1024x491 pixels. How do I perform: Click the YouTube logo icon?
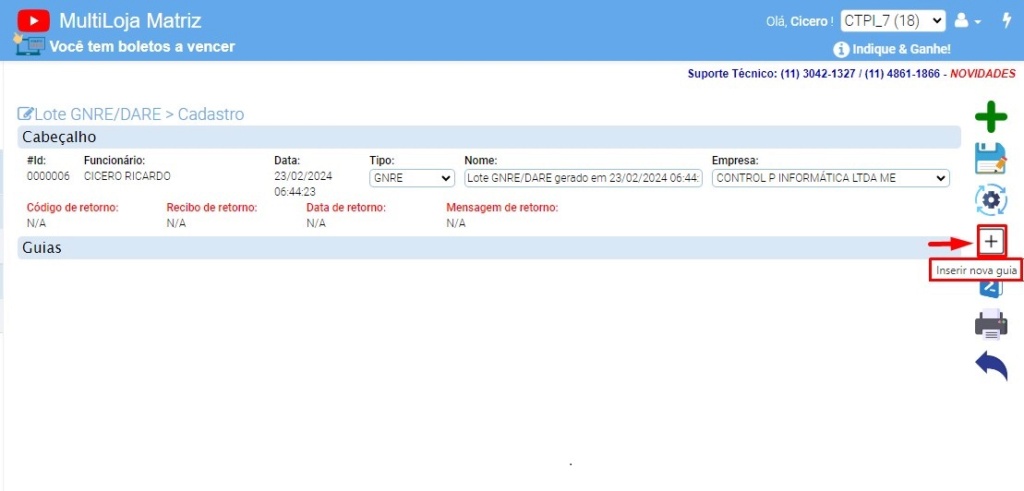pos(33,21)
